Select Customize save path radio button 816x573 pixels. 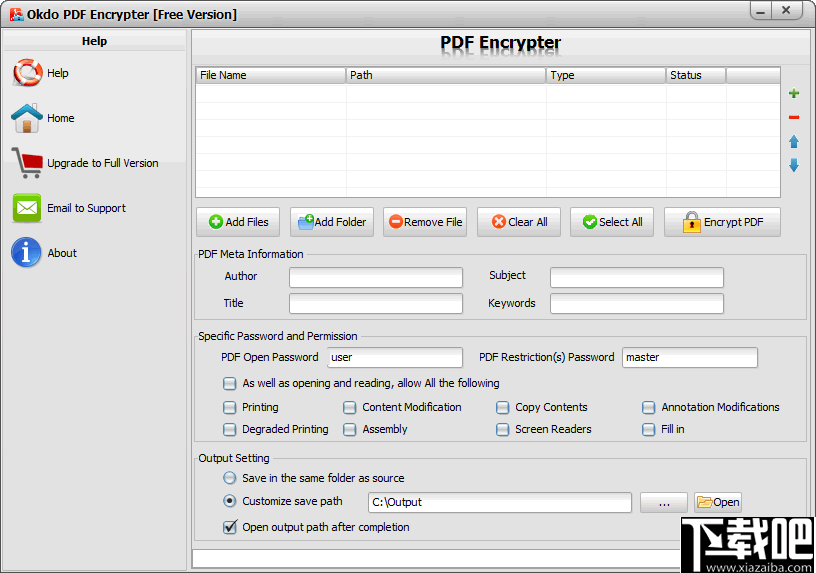pyautogui.click(x=230, y=501)
